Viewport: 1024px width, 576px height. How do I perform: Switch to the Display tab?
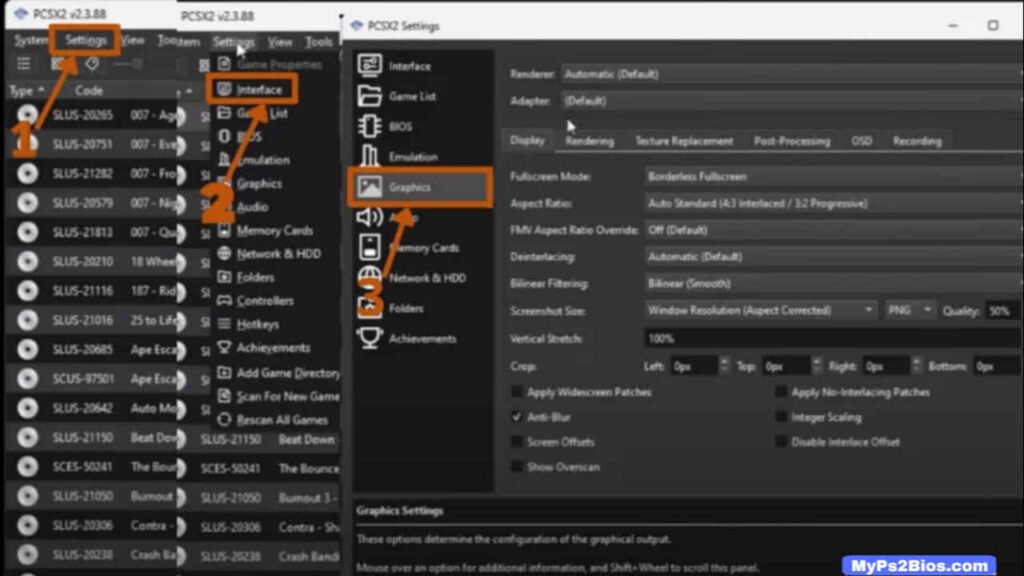[527, 140]
